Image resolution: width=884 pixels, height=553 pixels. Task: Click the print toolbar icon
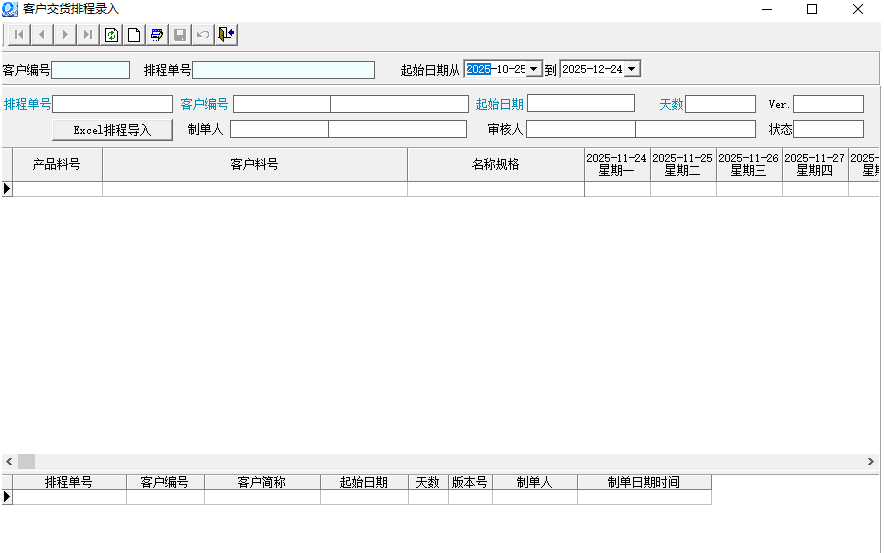coord(157,35)
